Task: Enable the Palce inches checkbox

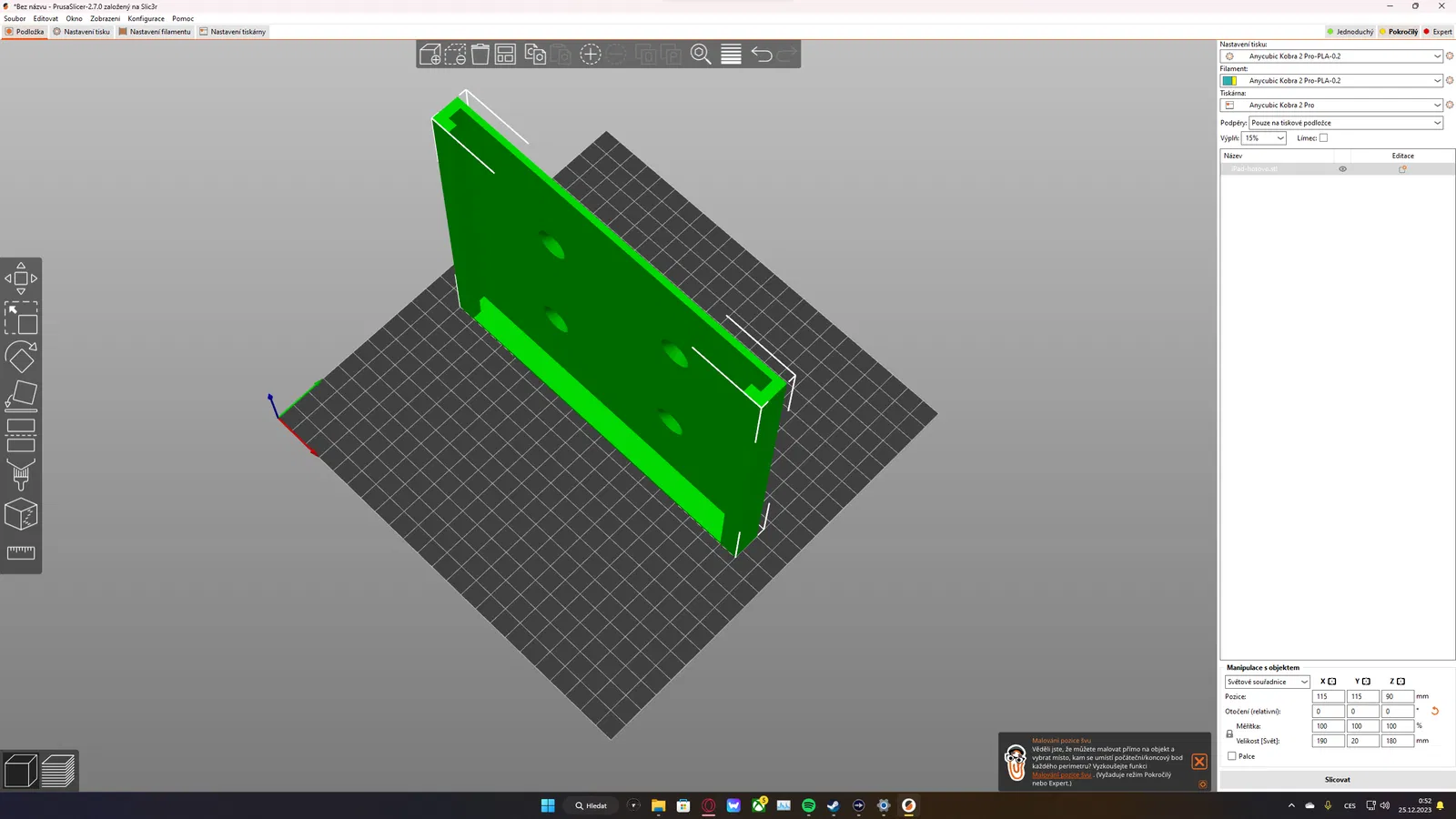Action: click(x=1232, y=756)
